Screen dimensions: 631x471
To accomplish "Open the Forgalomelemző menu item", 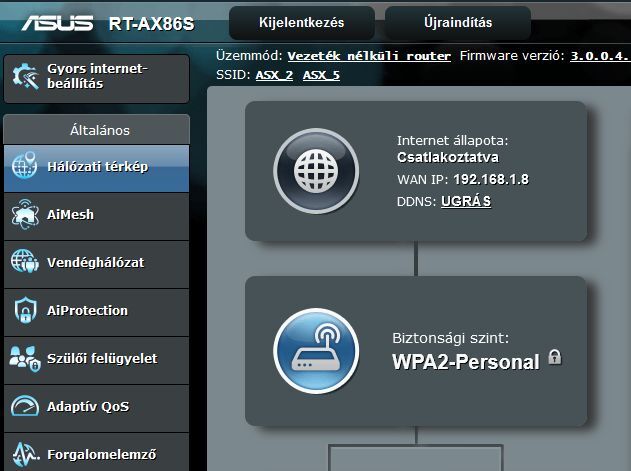I will 96,452.
